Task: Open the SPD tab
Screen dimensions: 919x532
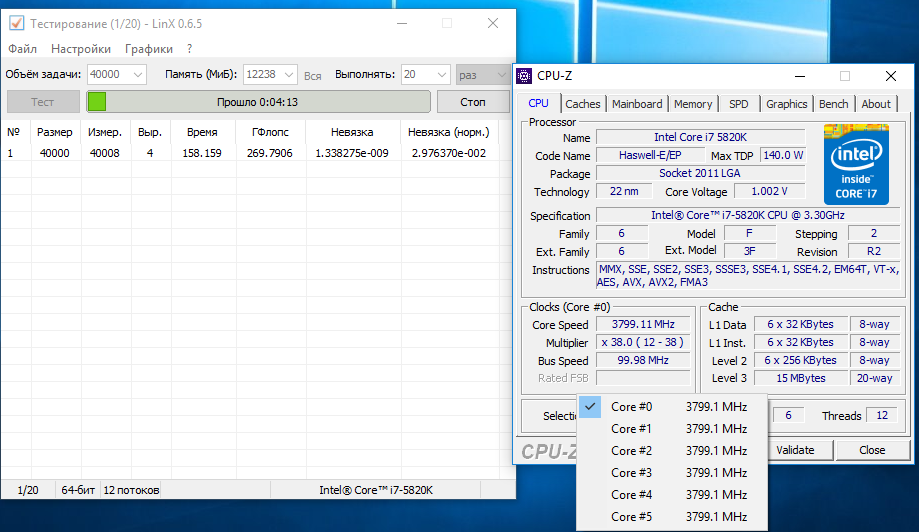Action: tap(738, 104)
